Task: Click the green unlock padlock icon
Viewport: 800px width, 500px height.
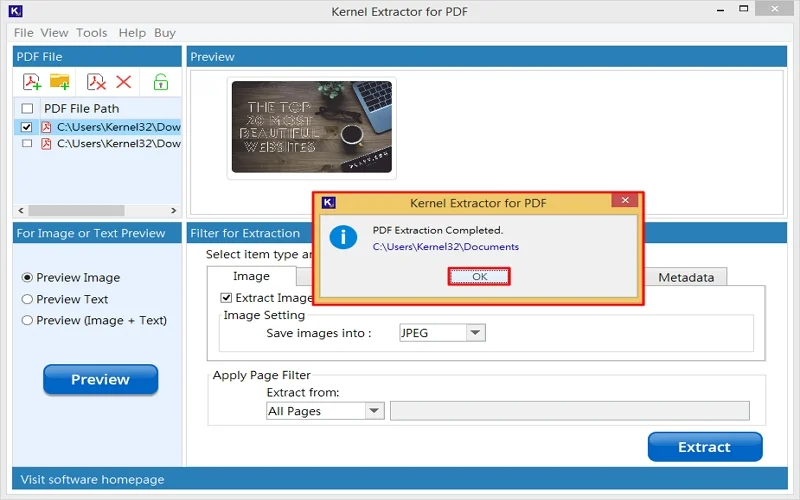Action: 161,82
